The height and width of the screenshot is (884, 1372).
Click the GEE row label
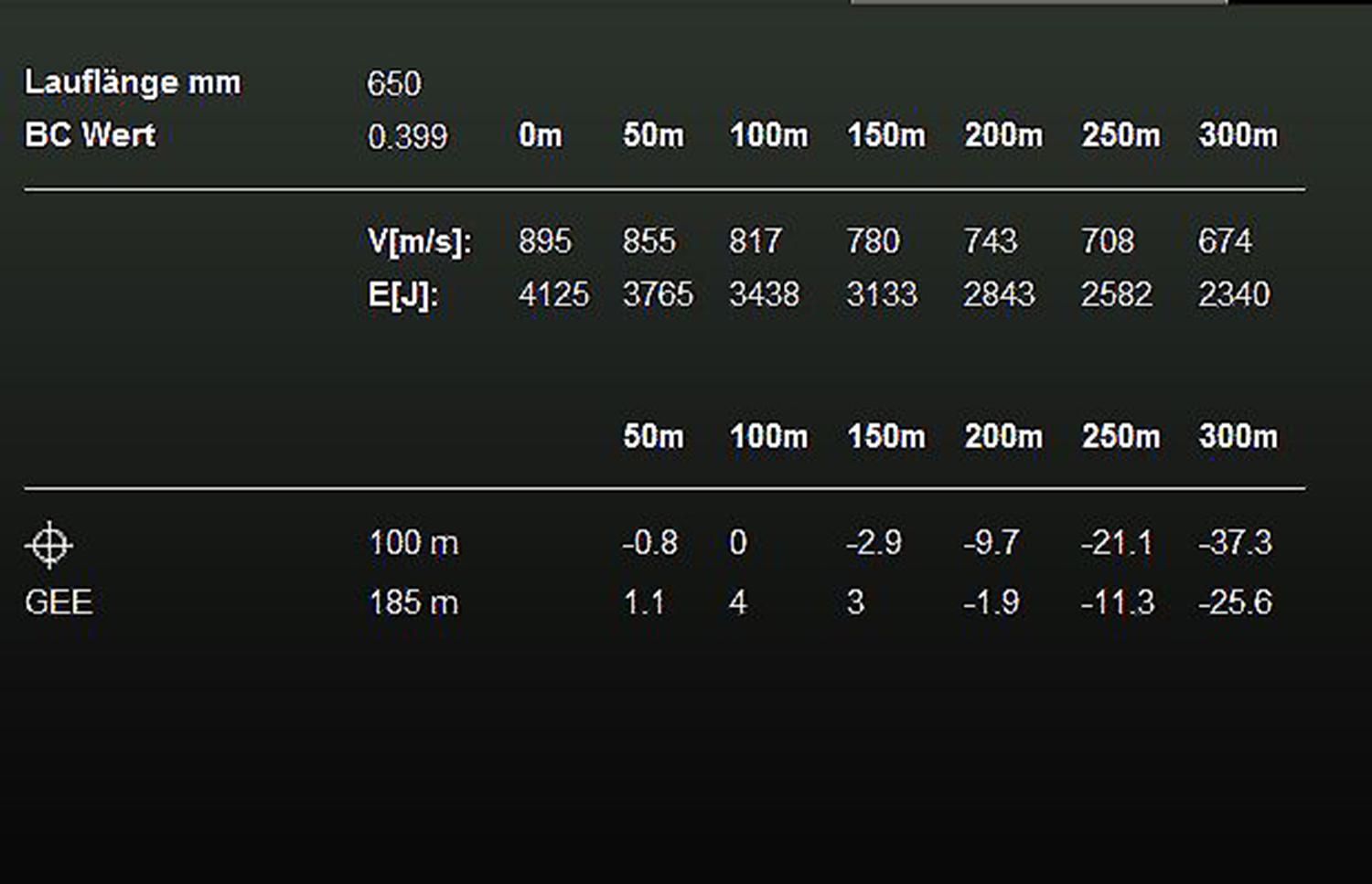click(59, 602)
